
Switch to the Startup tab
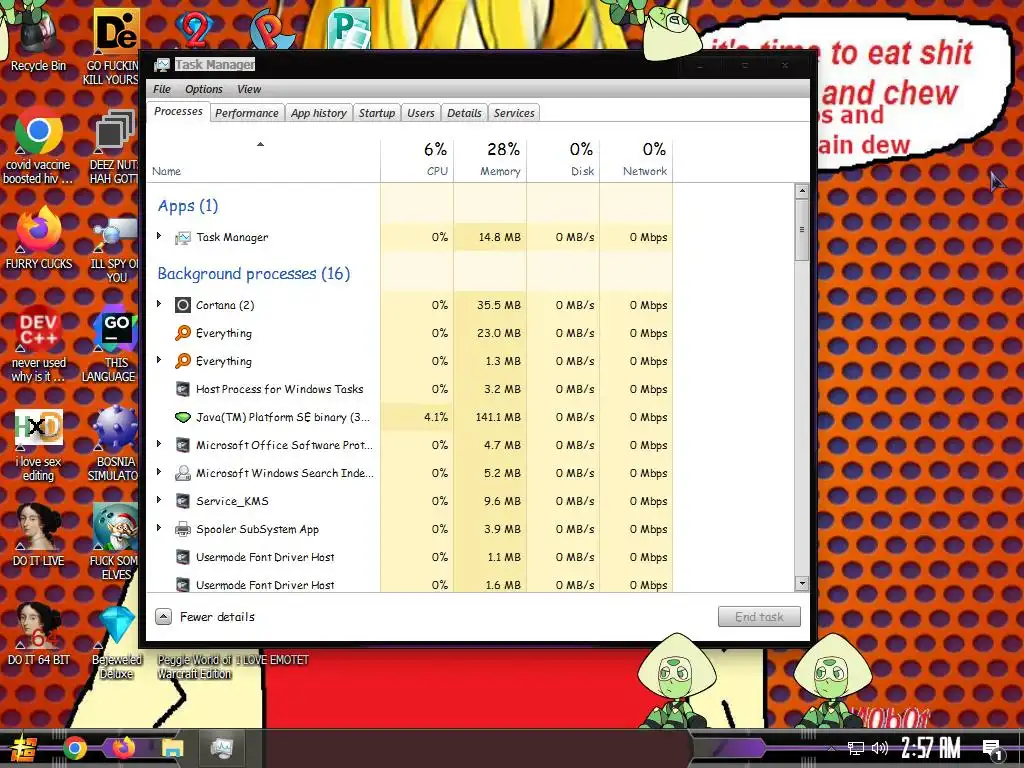tap(377, 113)
